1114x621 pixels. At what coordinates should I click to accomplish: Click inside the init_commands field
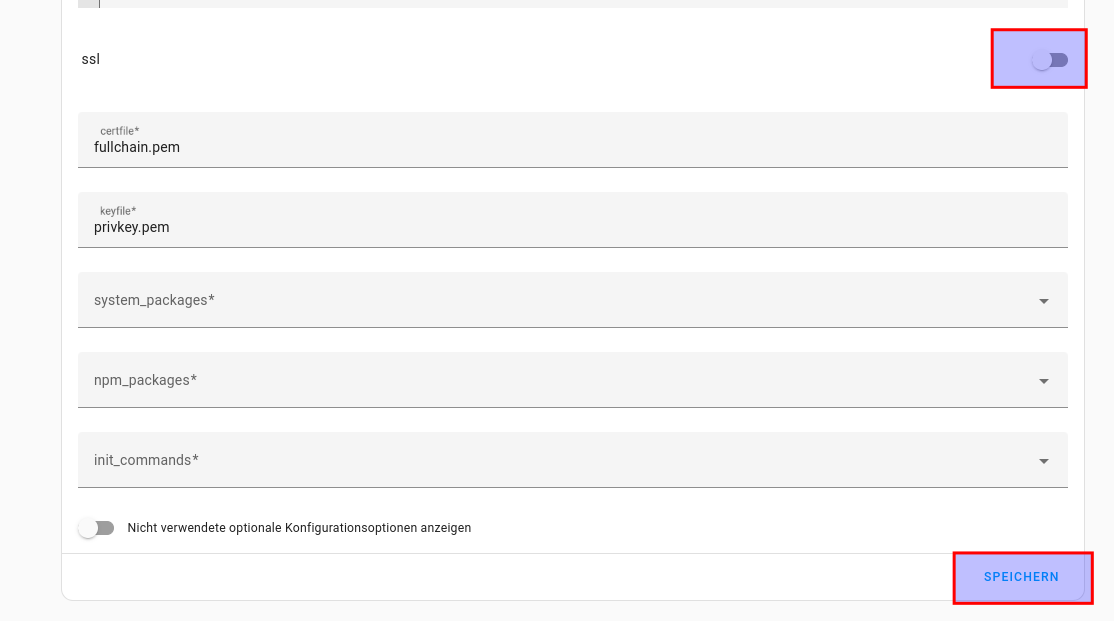point(500,460)
